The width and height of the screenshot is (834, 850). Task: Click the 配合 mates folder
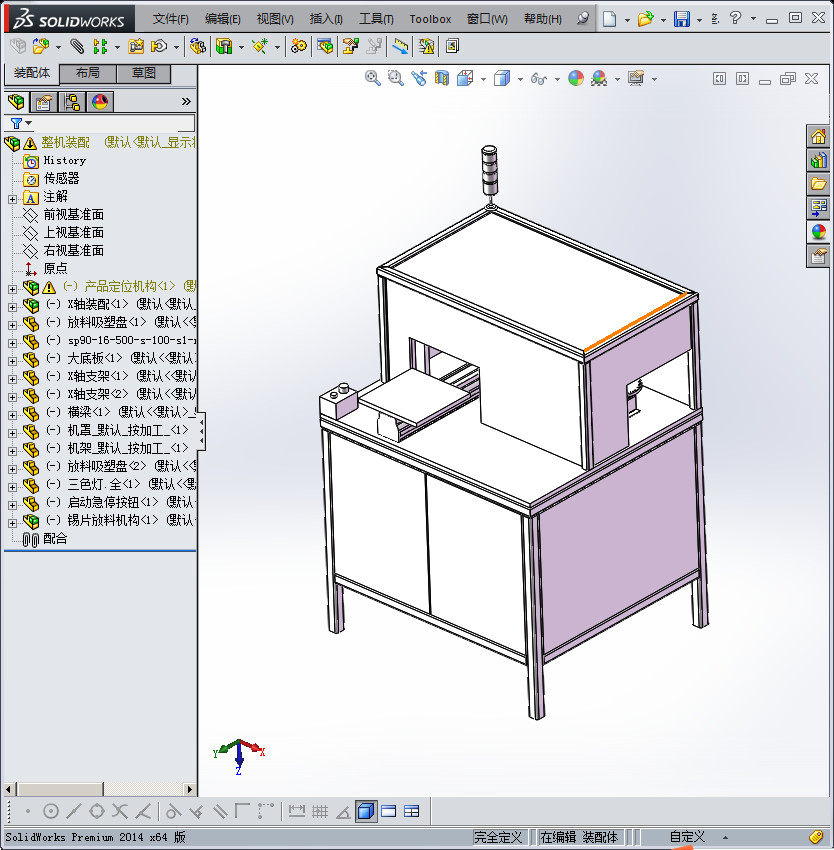point(55,538)
